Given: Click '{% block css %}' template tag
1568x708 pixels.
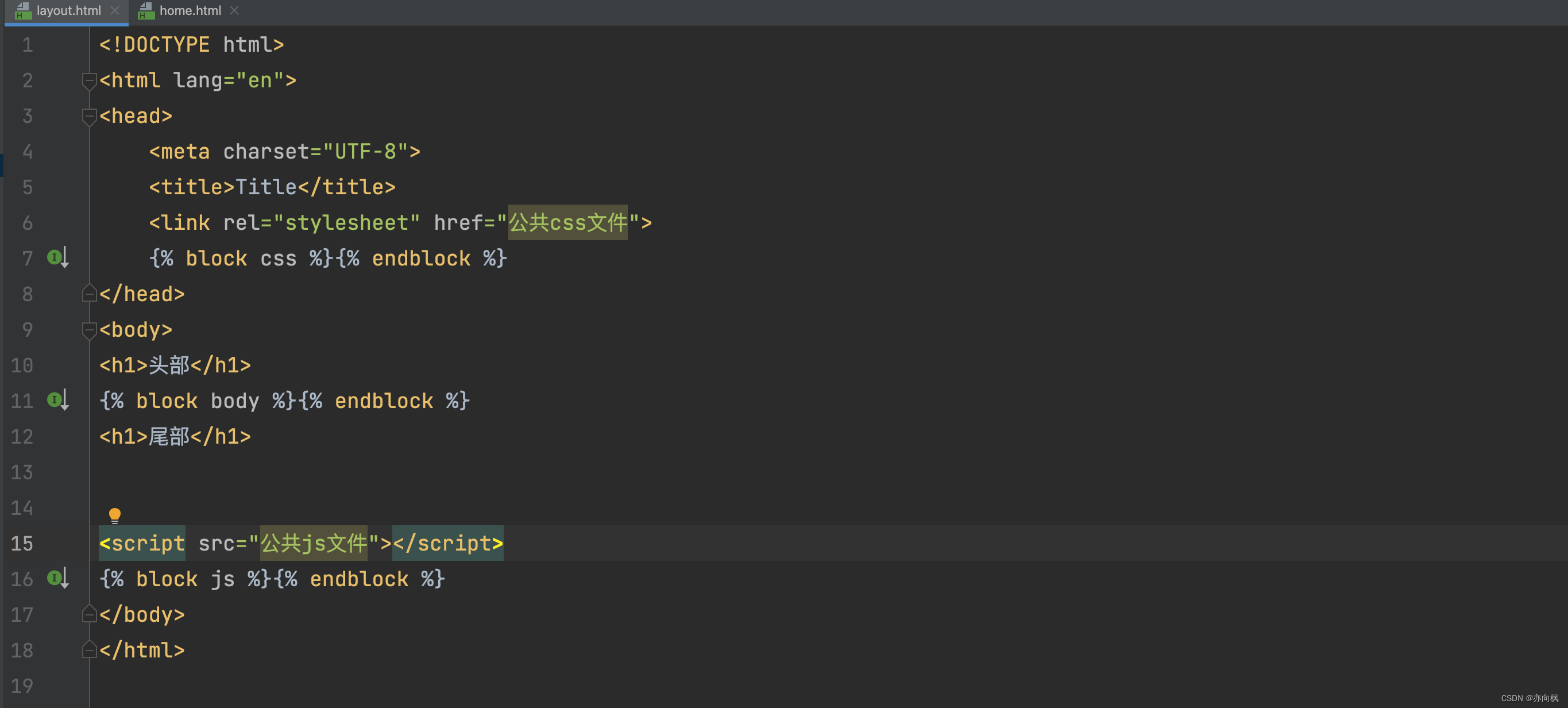Looking at the screenshot, I should coord(241,258).
